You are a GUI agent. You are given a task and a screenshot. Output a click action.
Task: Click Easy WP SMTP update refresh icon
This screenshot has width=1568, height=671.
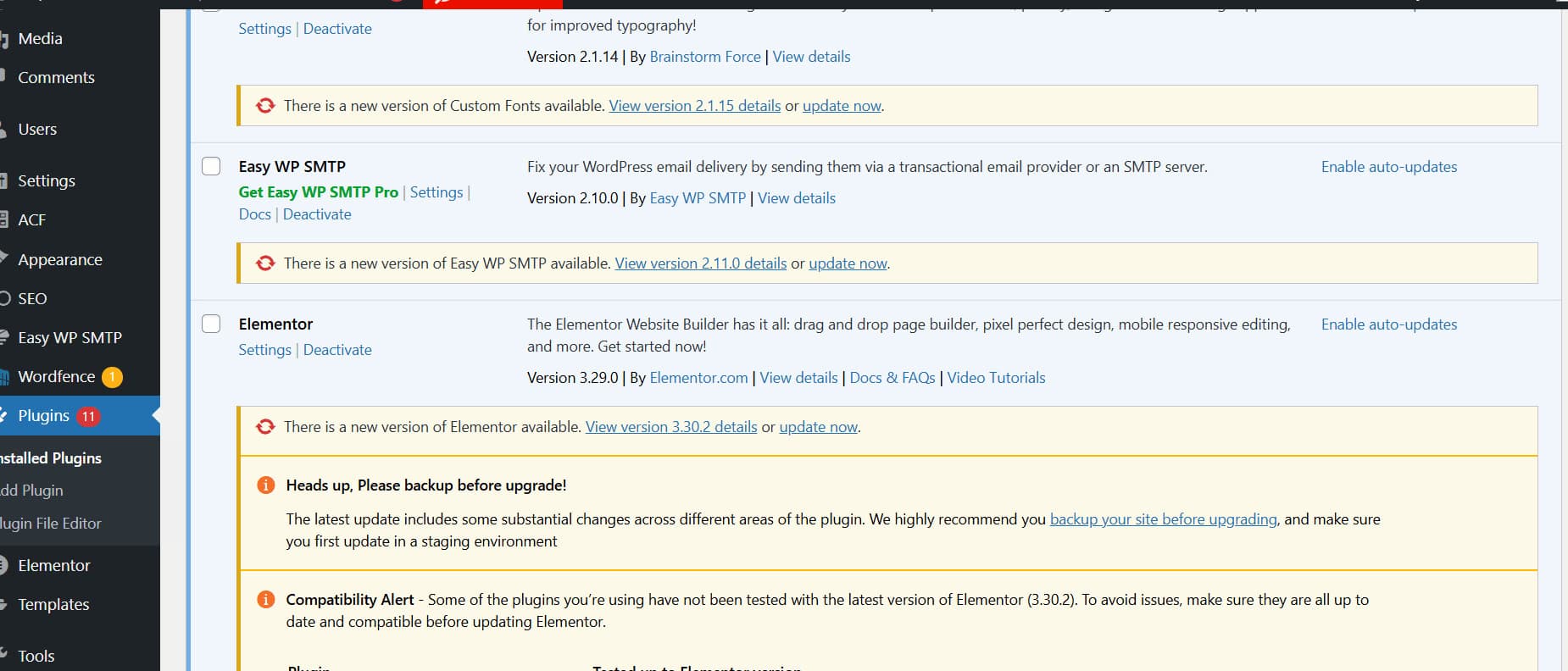pyautogui.click(x=265, y=263)
